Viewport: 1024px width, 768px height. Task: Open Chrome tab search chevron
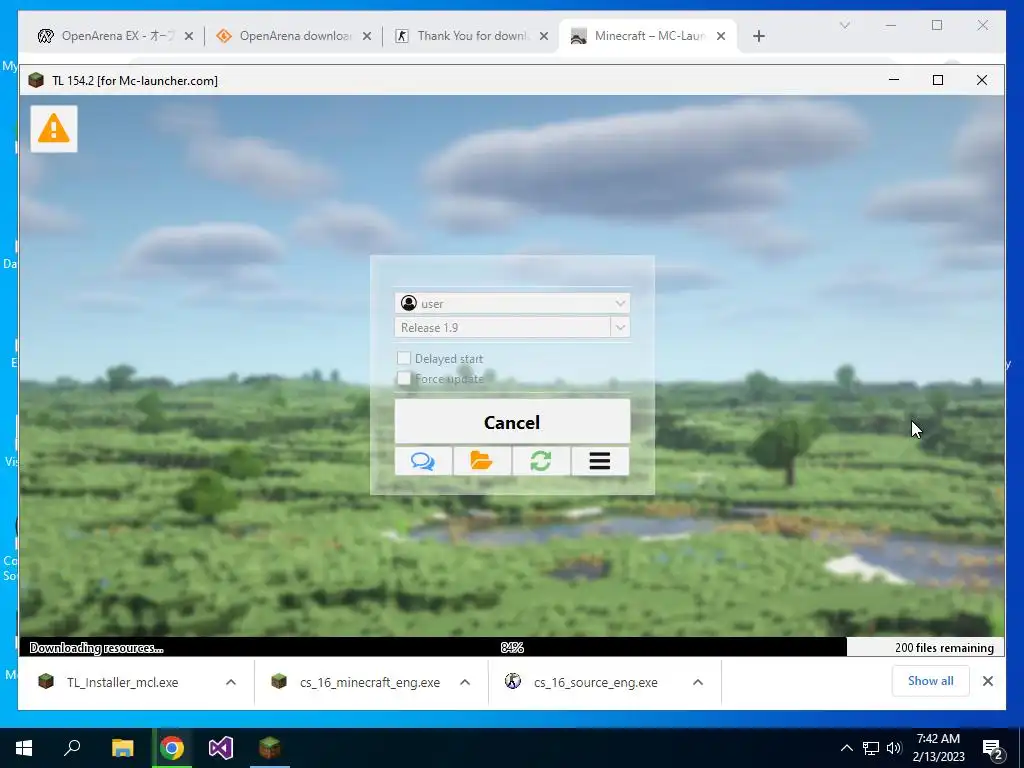pyautogui.click(x=844, y=25)
